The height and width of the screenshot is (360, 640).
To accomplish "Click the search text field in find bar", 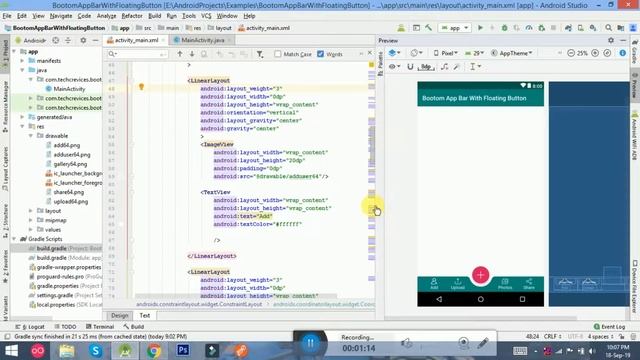I will tap(138, 54).
